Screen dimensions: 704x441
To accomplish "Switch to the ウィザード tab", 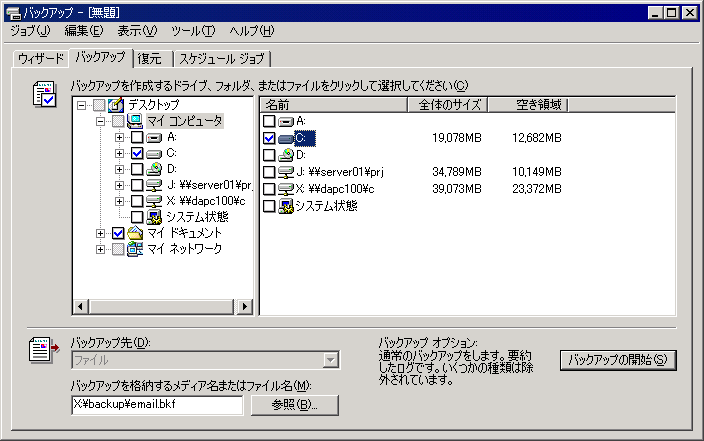I will tap(41, 59).
